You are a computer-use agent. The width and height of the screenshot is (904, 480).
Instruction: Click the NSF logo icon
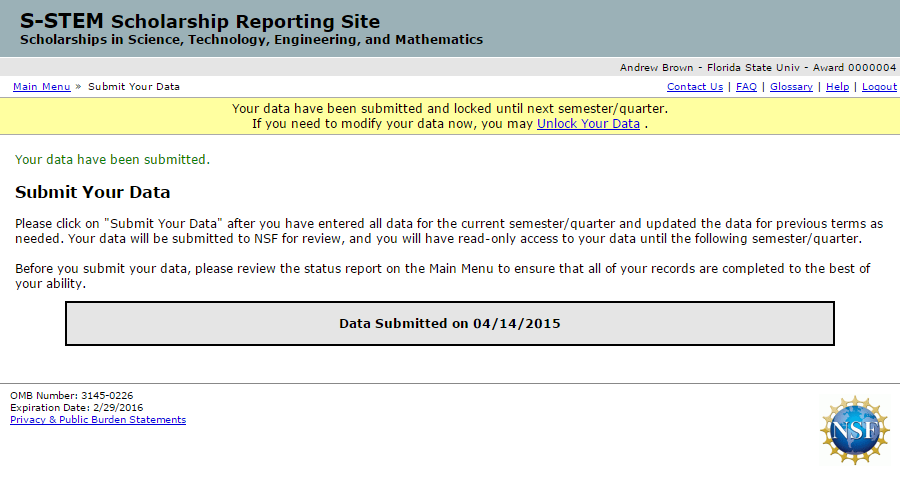855,430
